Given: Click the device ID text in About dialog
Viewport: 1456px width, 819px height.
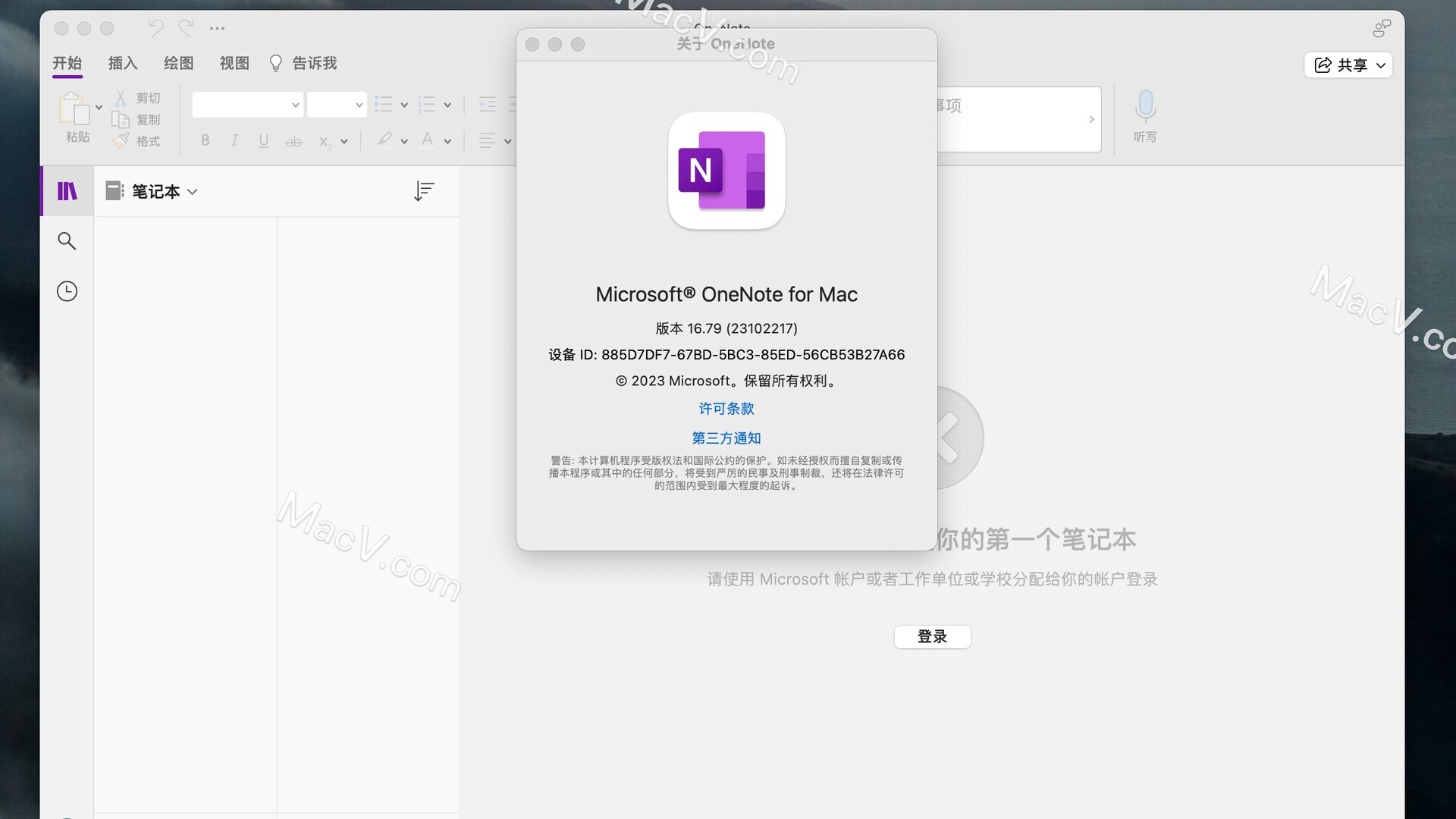Looking at the screenshot, I should 726,355.
